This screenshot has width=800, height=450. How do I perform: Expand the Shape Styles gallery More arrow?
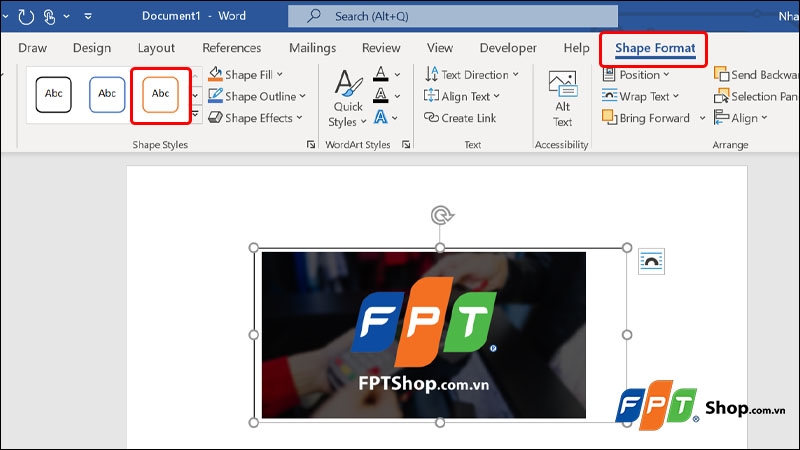coord(195,115)
